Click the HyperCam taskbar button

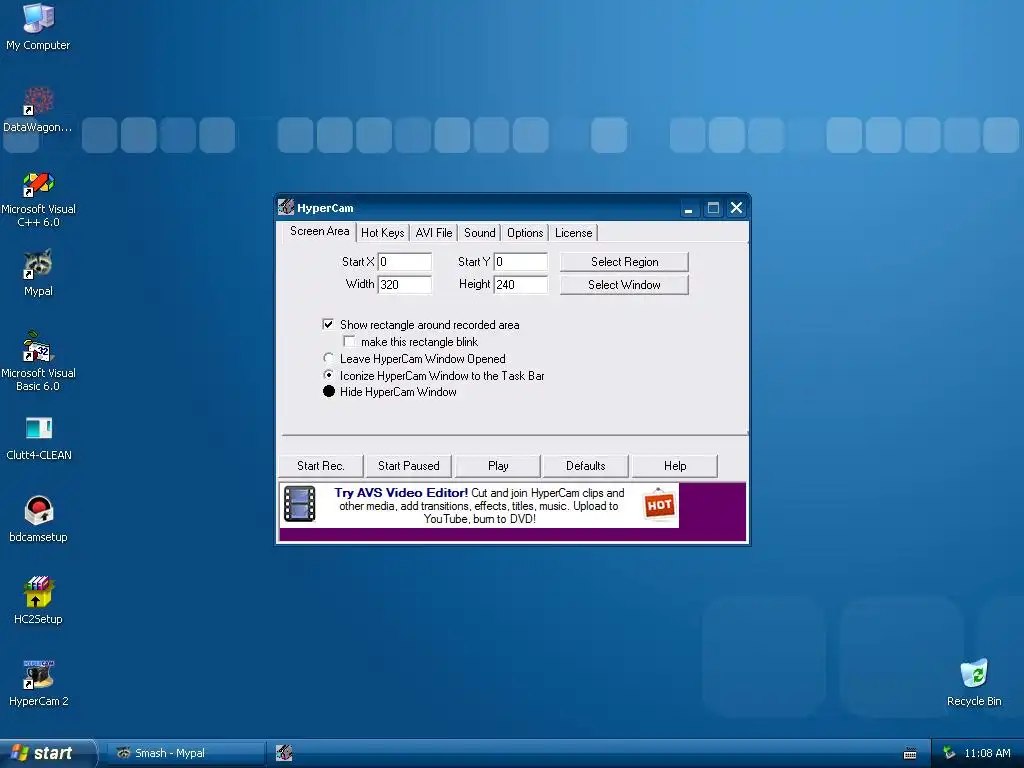[x=284, y=753]
